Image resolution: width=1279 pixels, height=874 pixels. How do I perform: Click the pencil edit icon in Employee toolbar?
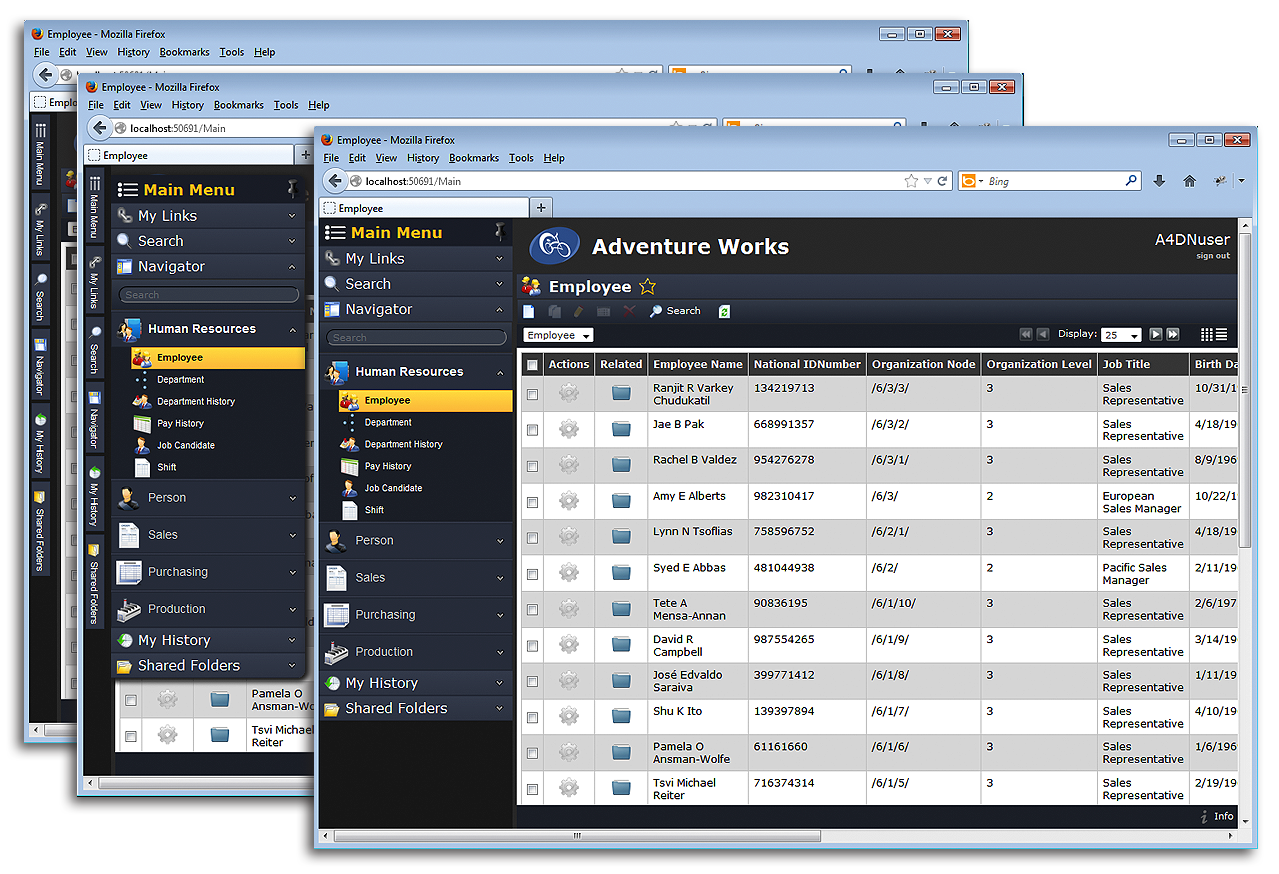[578, 311]
